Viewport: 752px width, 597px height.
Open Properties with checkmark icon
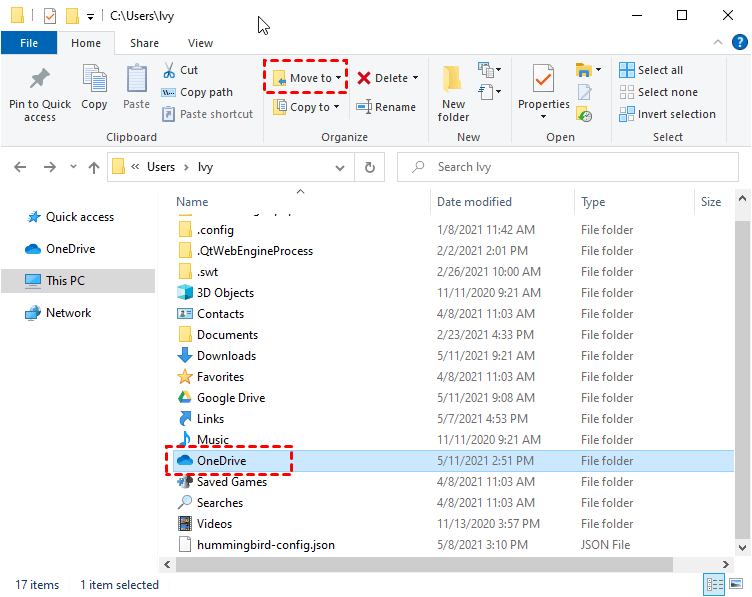pyautogui.click(x=543, y=78)
